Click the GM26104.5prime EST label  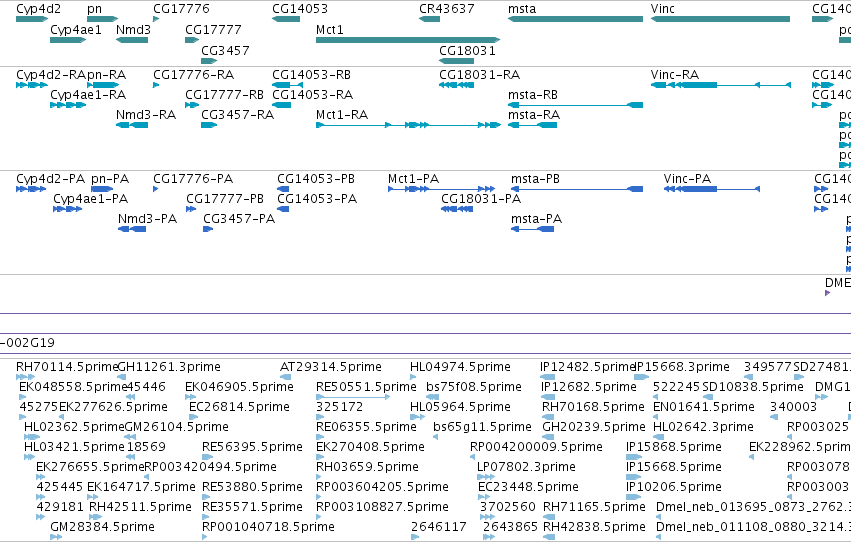176,427
